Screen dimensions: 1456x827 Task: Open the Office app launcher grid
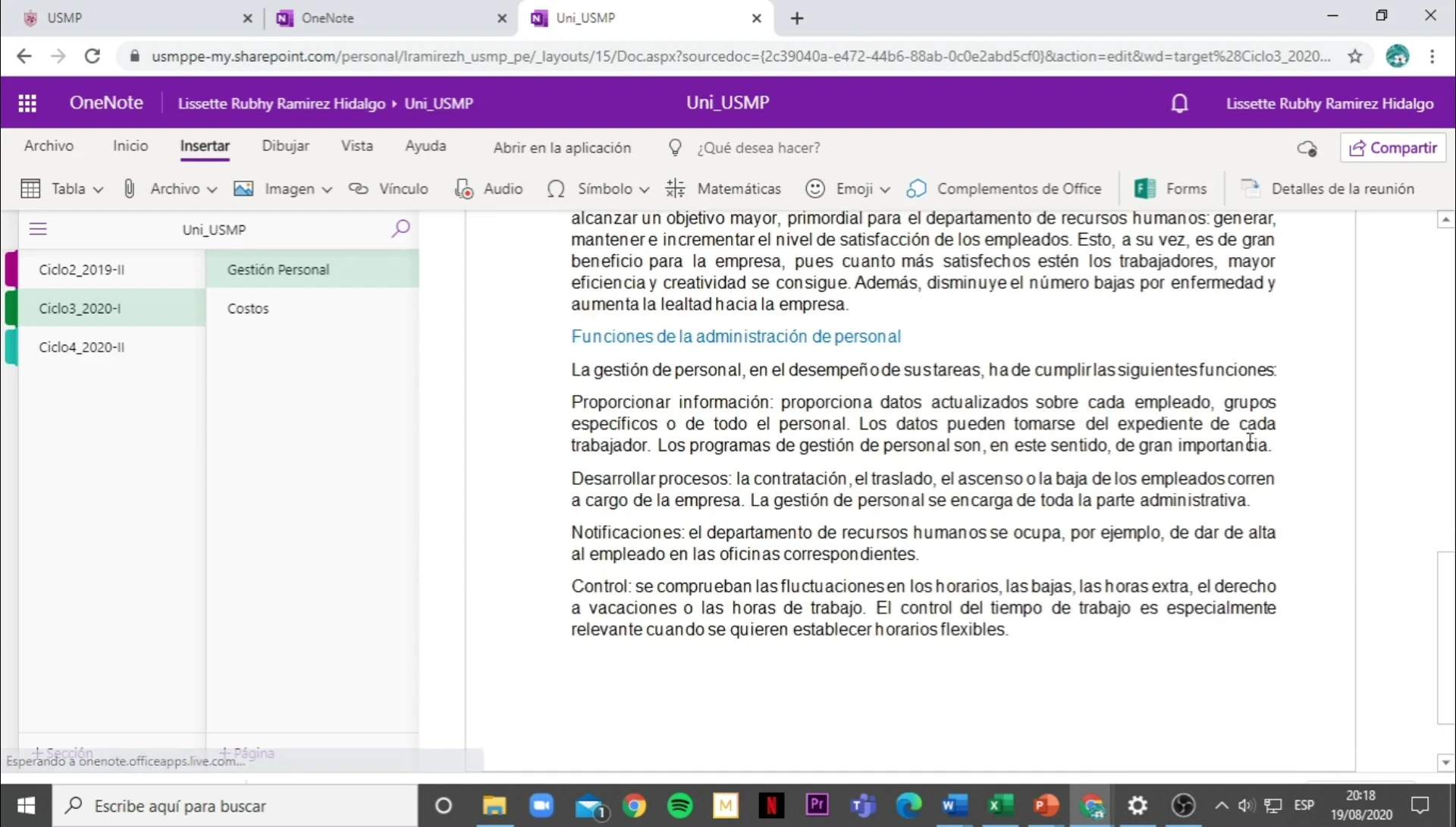click(27, 103)
